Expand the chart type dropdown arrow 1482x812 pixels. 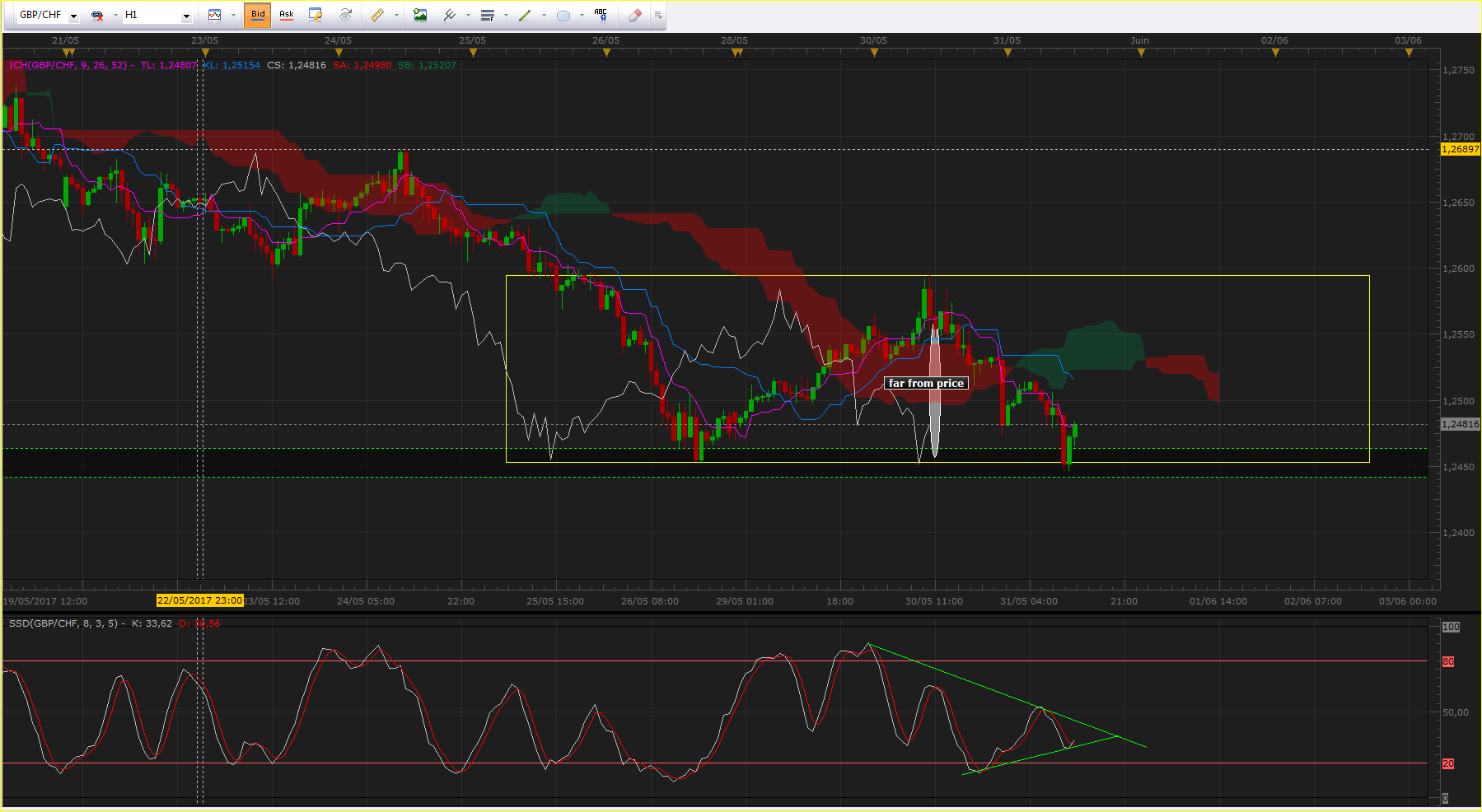coord(233,15)
